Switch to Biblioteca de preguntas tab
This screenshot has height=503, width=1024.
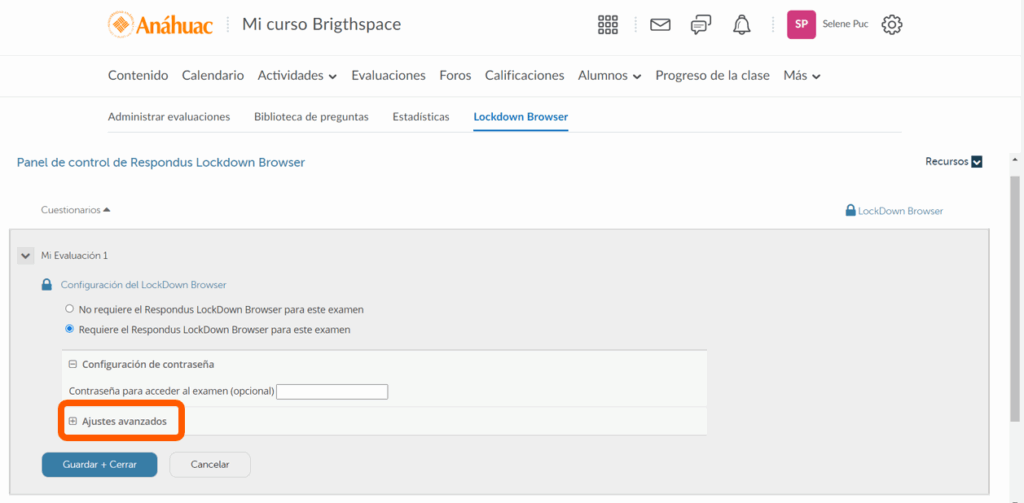[x=311, y=117]
